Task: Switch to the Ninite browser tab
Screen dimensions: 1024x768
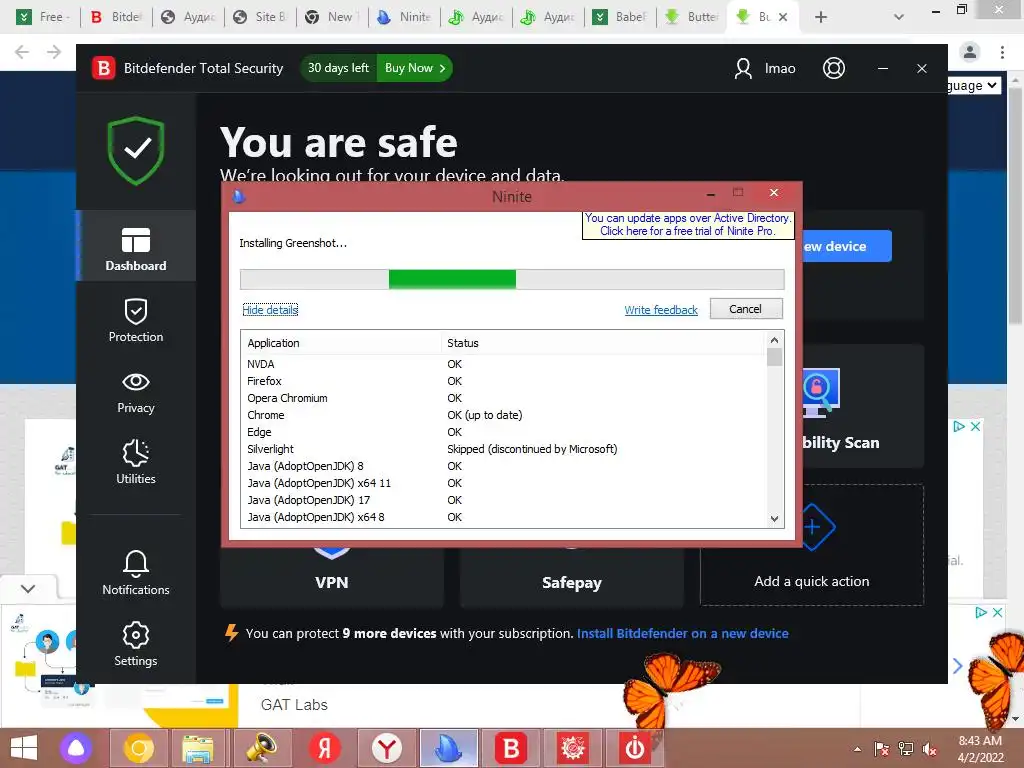Action: tap(405, 17)
